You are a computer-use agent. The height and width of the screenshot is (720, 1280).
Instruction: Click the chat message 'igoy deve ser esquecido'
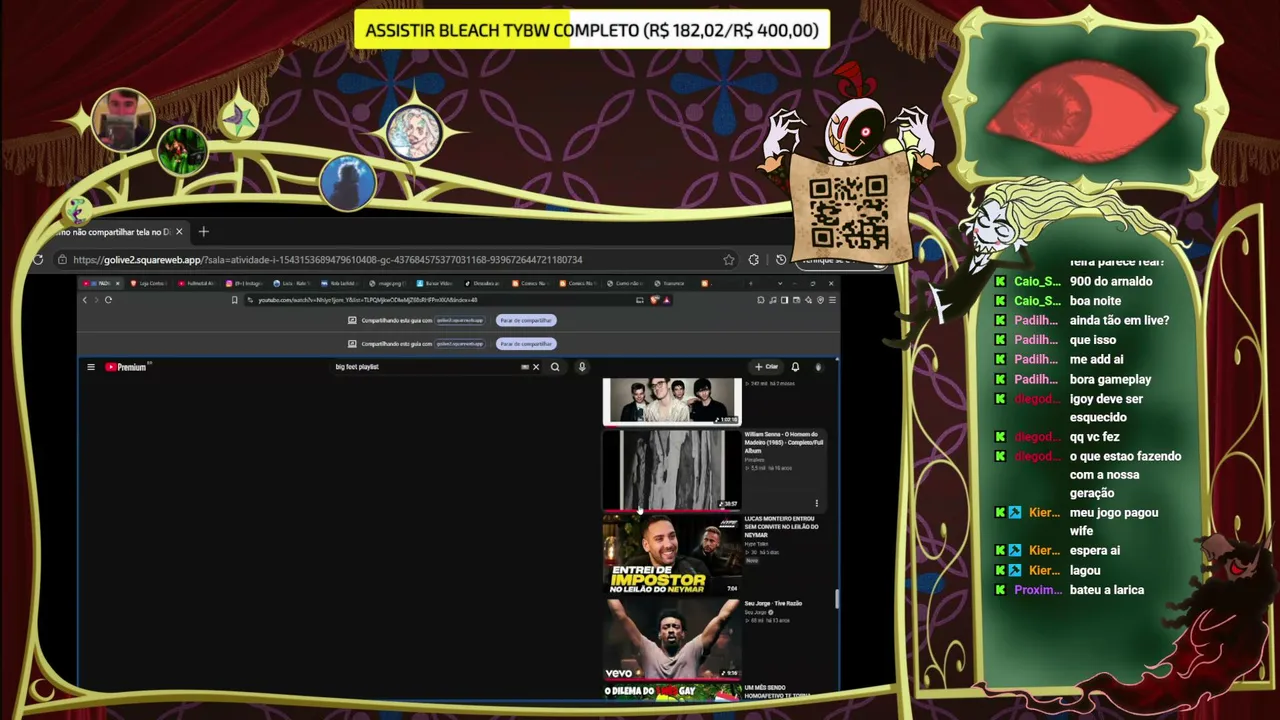click(x=1106, y=408)
